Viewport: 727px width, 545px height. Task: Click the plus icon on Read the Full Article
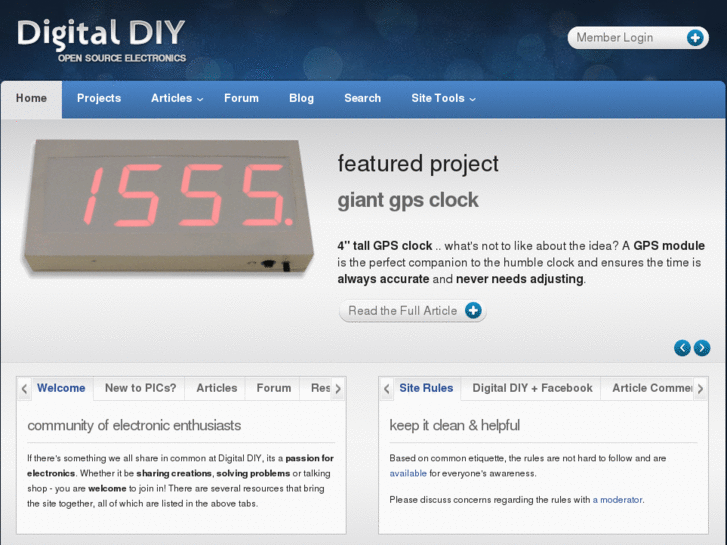pyautogui.click(x=473, y=310)
